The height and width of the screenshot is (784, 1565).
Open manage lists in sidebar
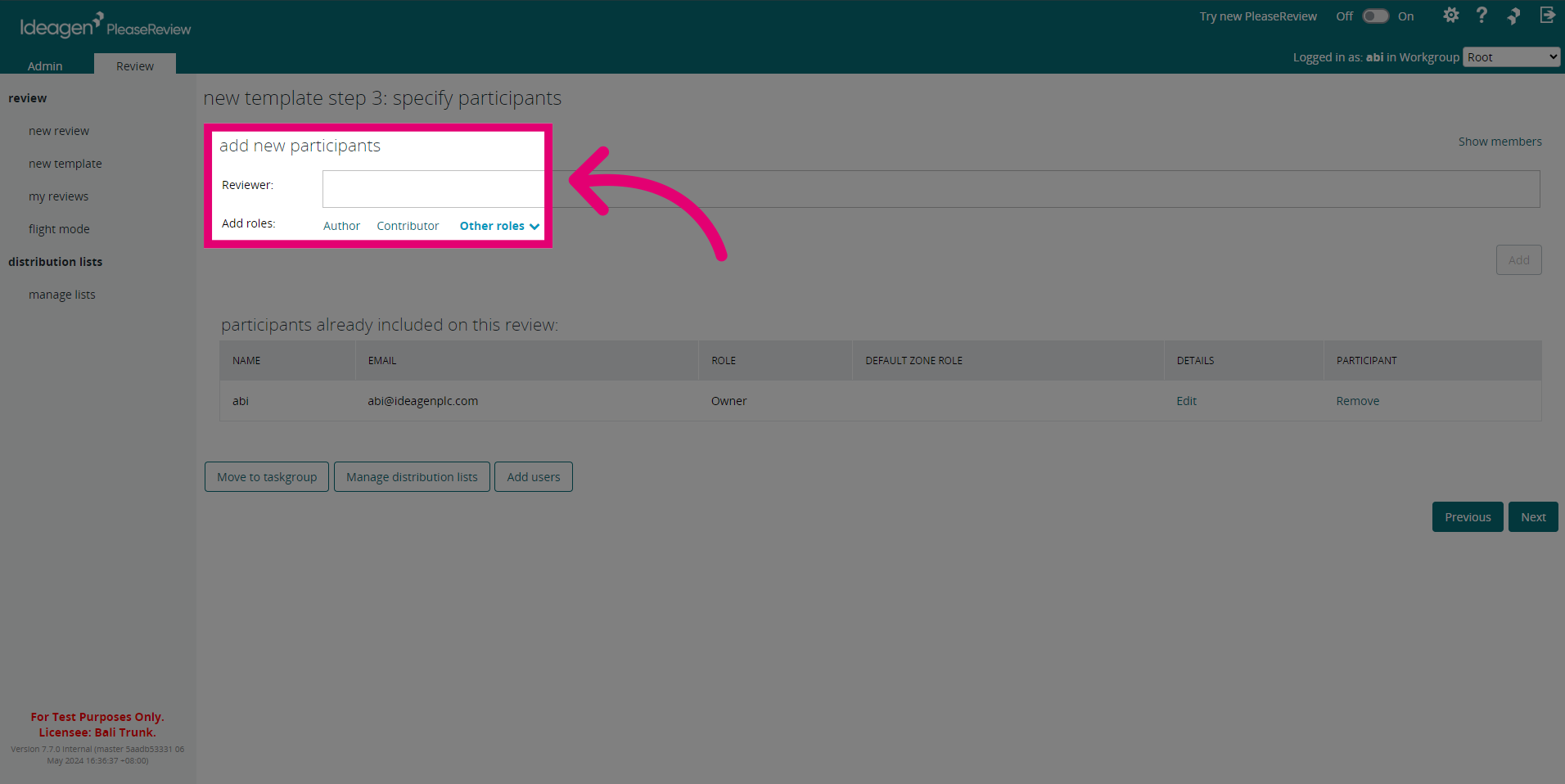coord(62,295)
